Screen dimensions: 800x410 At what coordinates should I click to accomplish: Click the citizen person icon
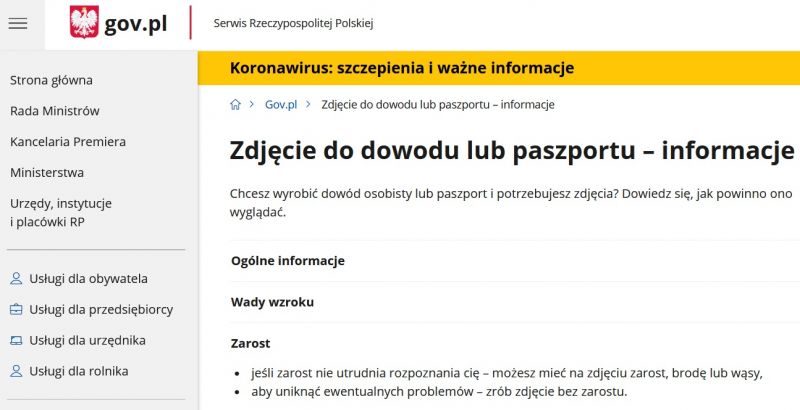(16, 279)
